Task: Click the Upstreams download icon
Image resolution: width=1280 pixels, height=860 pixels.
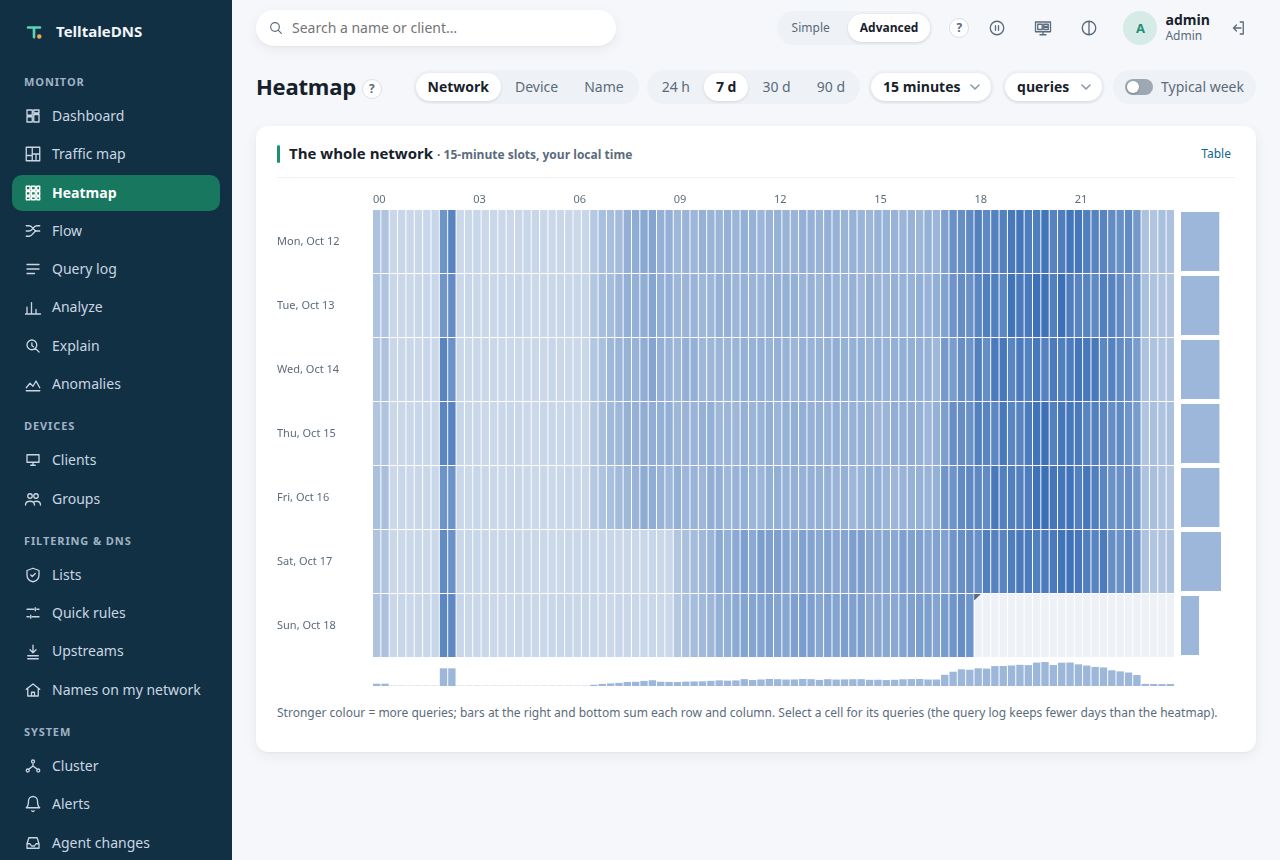Action: pyautogui.click(x=33, y=651)
